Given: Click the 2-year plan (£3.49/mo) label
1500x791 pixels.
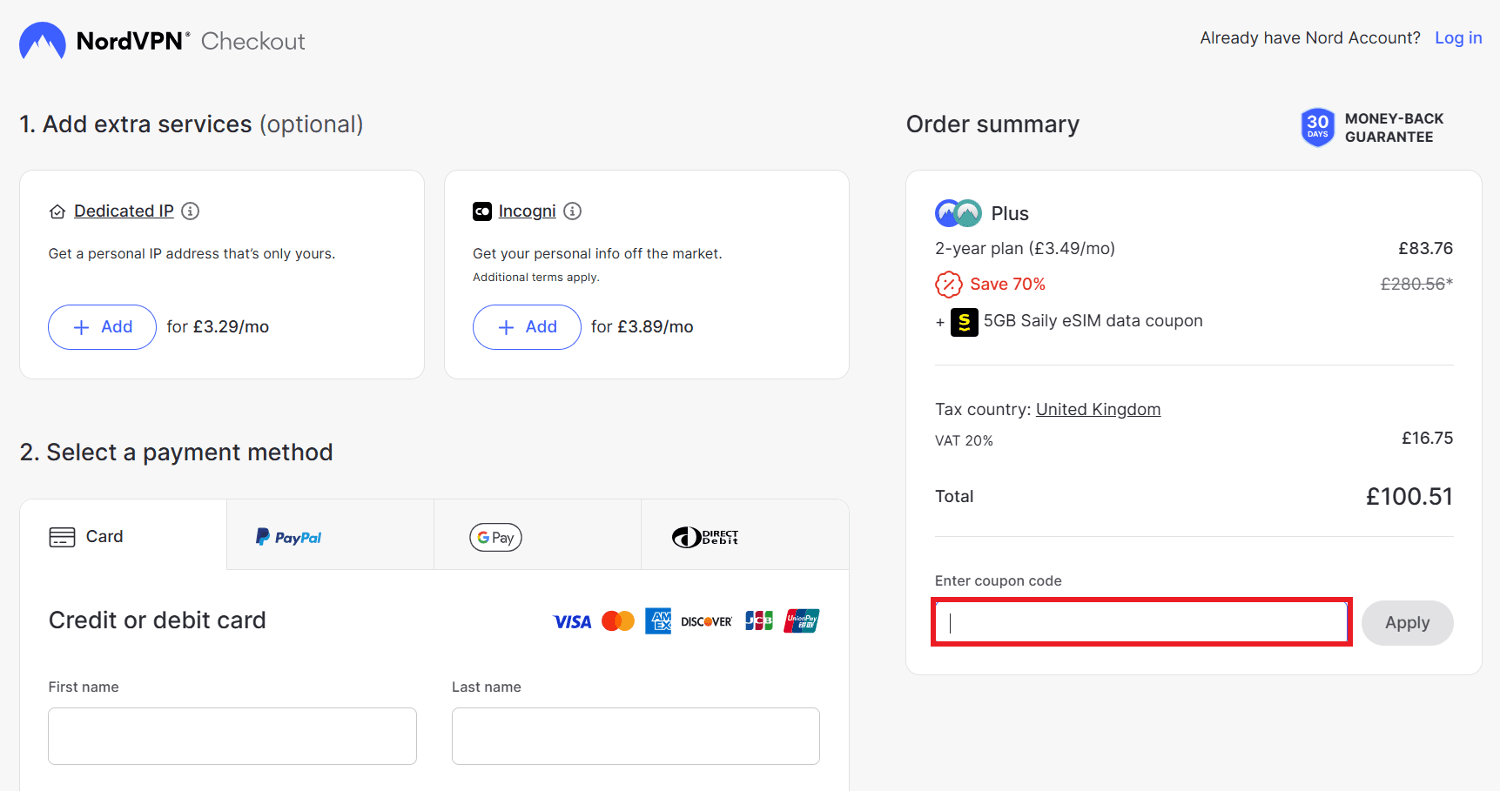Looking at the screenshot, I should click(1025, 248).
